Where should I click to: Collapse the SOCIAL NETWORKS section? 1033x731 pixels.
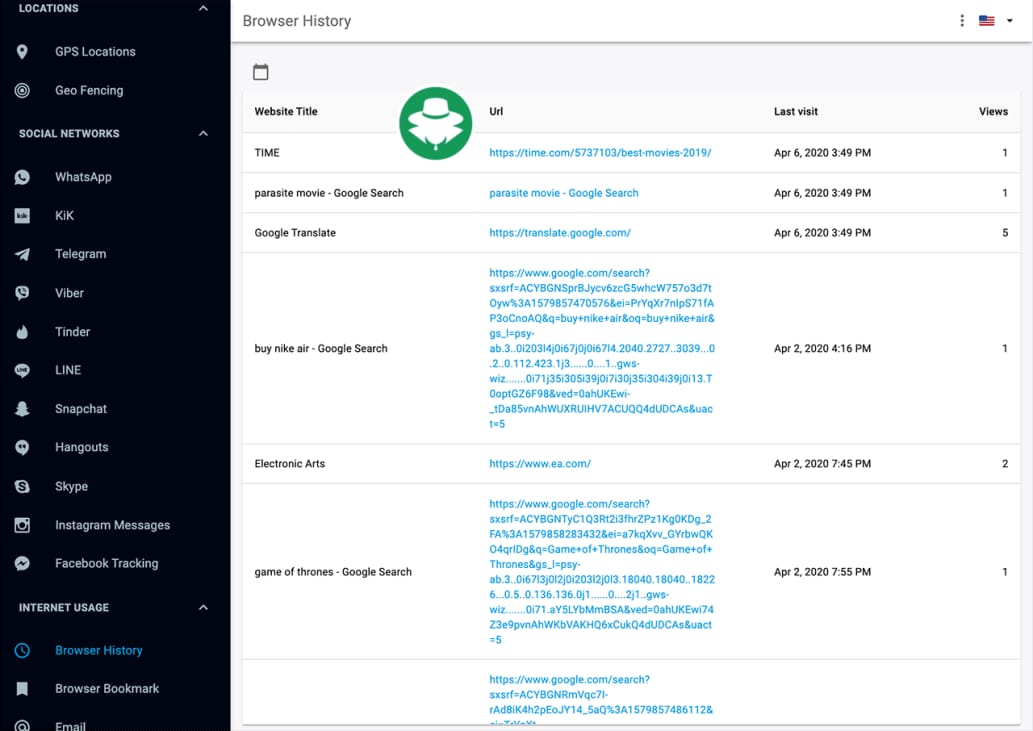[x=202, y=133]
